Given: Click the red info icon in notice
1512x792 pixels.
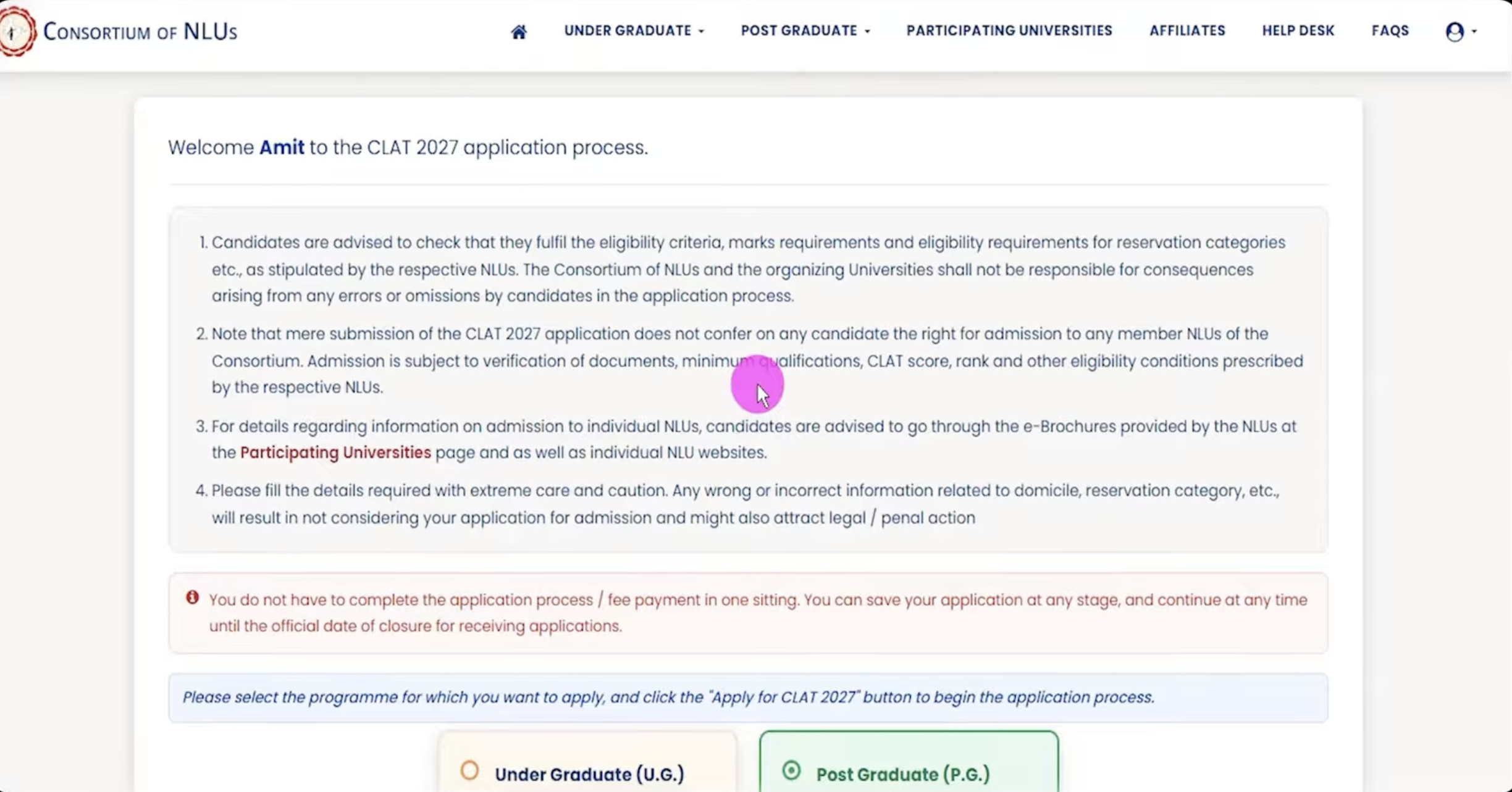Looking at the screenshot, I should tap(193, 598).
